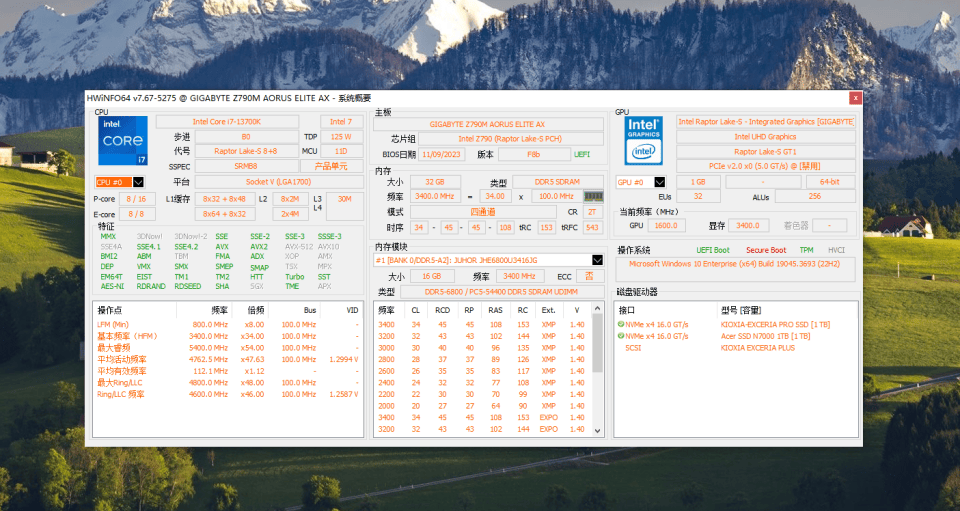Click the Intel 7 process field
The height and width of the screenshot is (511, 960).
click(342, 122)
